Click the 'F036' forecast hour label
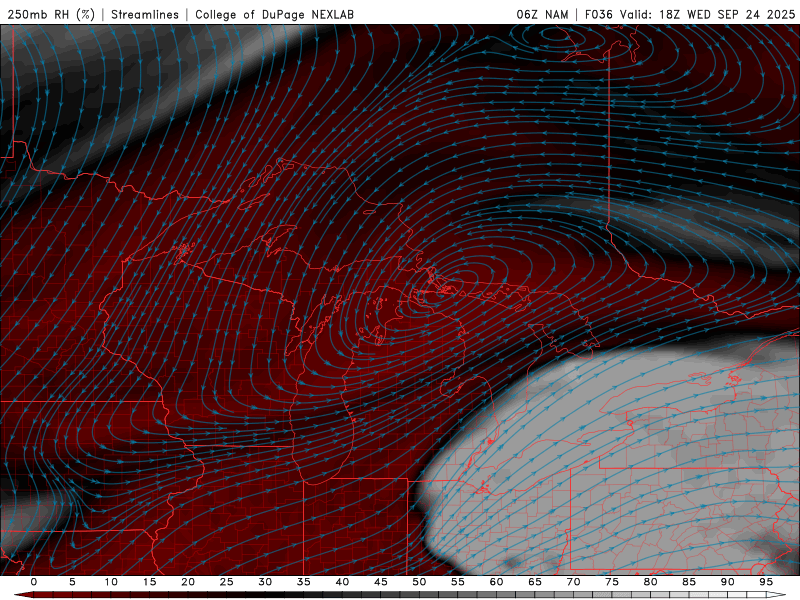The height and width of the screenshot is (600, 800). pyautogui.click(x=599, y=15)
